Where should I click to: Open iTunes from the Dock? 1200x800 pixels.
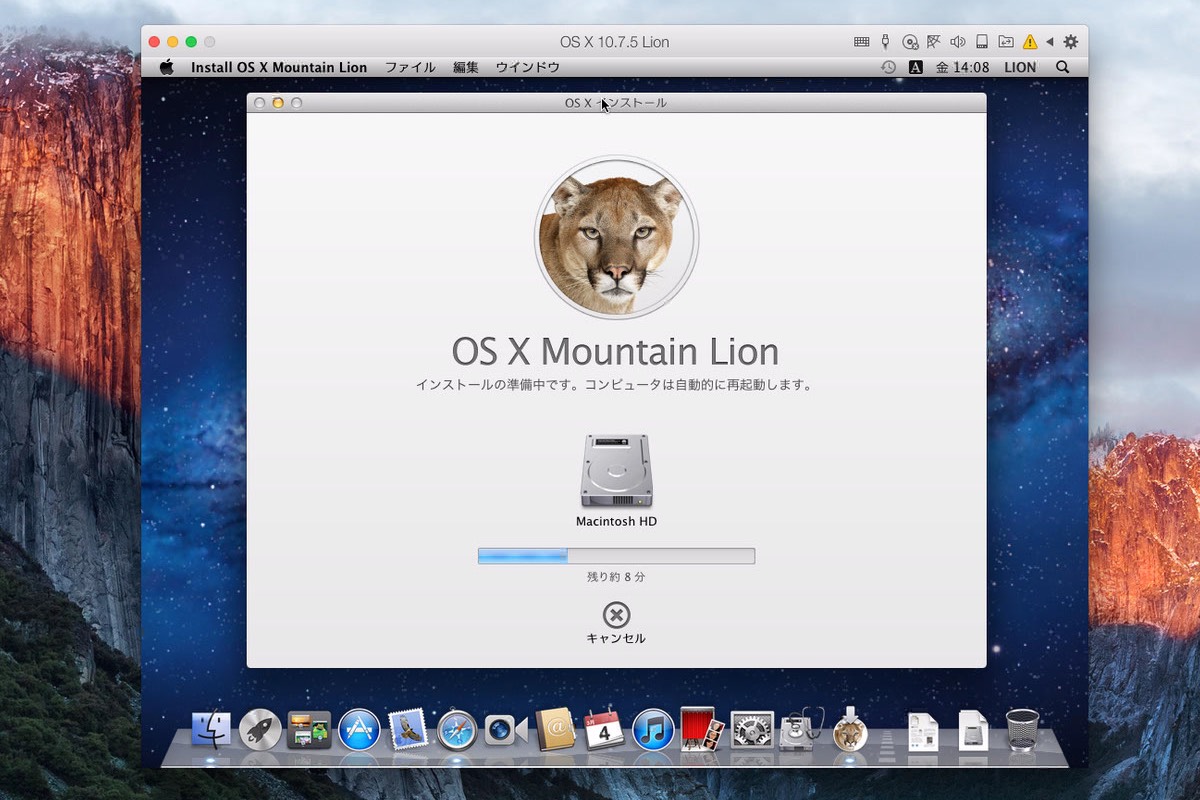tap(654, 730)
